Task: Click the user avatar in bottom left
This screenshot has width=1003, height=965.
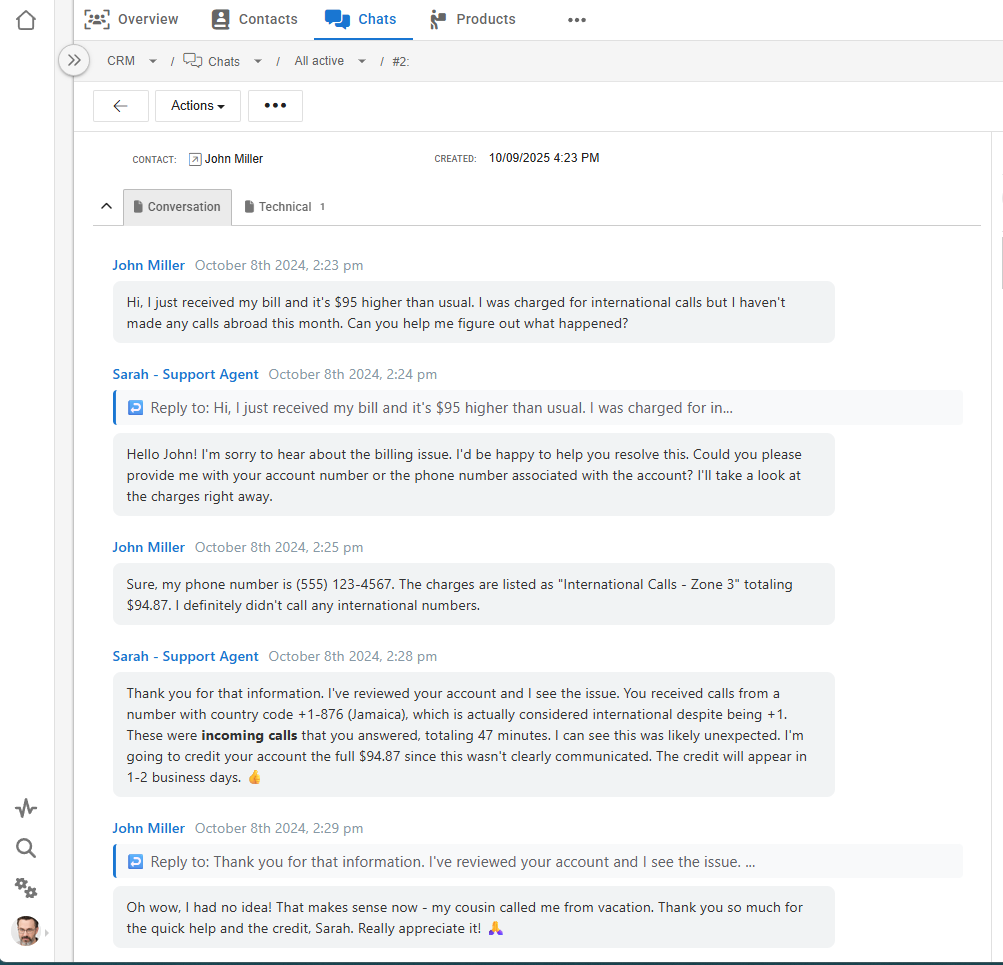Action: [26, 931]
